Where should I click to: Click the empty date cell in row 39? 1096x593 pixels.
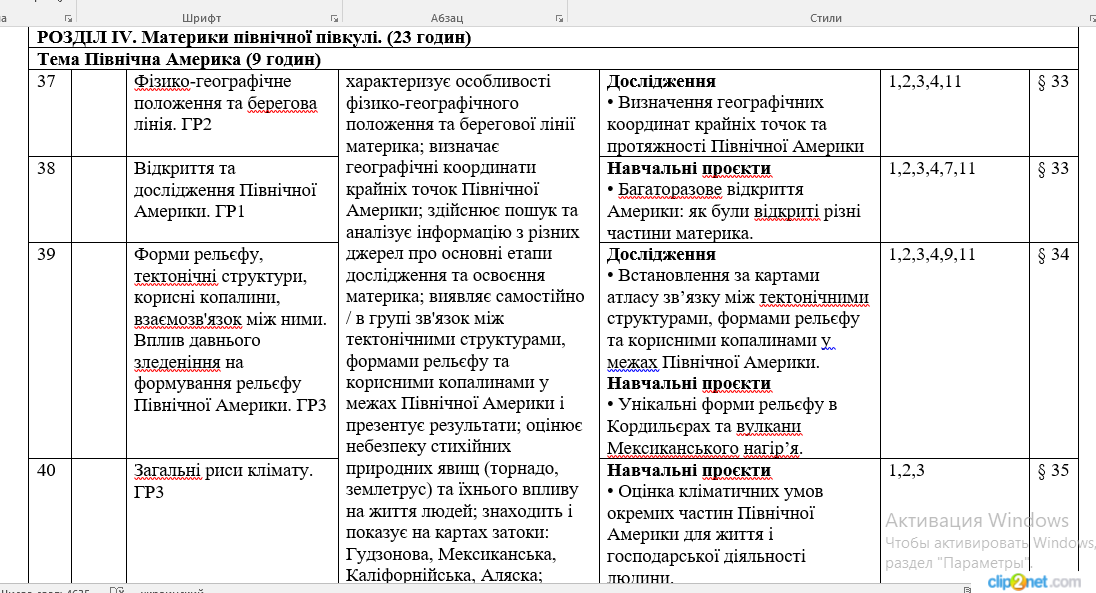point(99,350)
